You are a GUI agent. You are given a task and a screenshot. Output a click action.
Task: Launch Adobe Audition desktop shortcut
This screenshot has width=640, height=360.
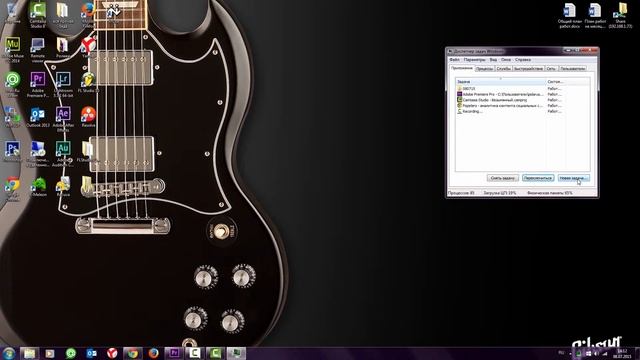pyautogui.click(x=63, y=154)
